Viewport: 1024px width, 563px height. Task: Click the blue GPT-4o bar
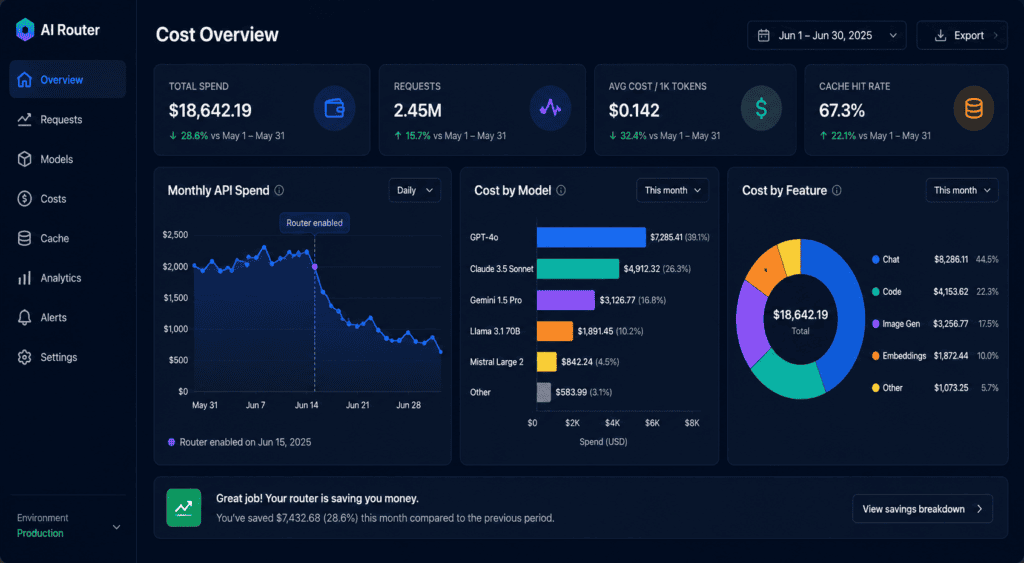(591, 237)
